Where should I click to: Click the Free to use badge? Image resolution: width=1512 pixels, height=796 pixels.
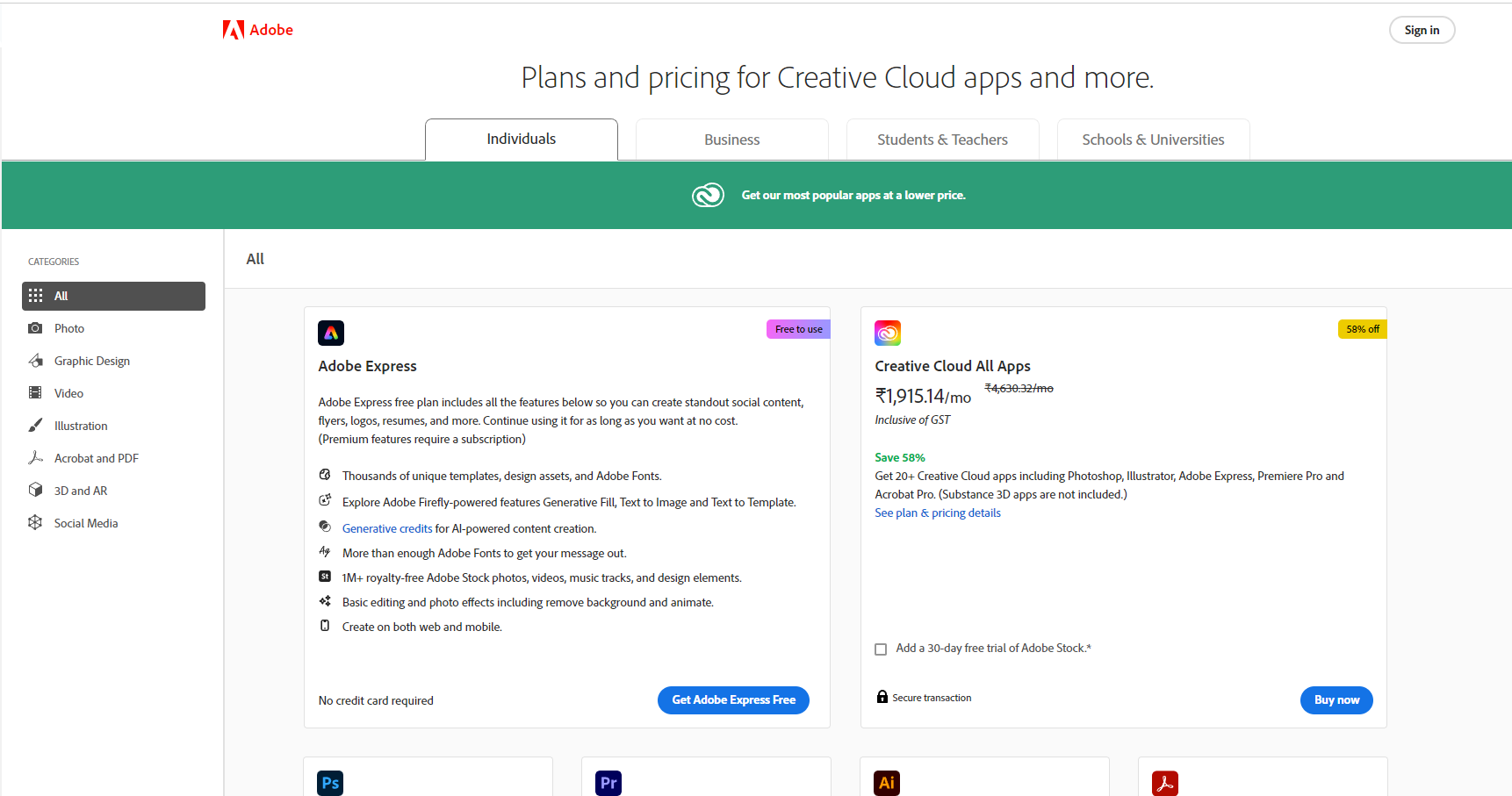pyautogui.click(x=798, y=329)
